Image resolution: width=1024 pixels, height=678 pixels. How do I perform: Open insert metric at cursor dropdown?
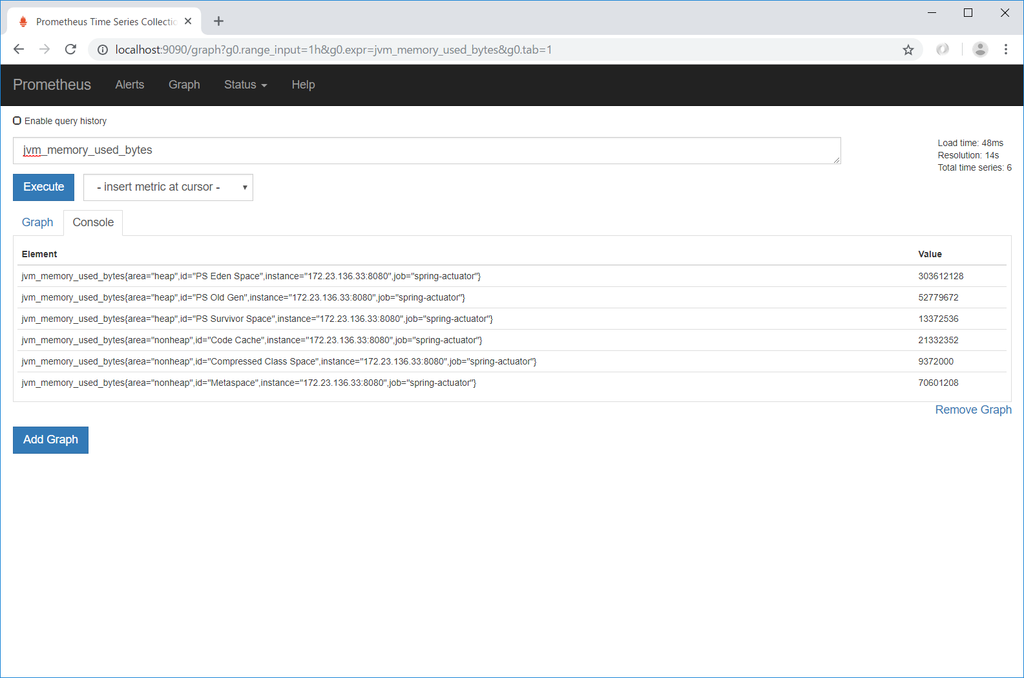click(x=168, y=187)
